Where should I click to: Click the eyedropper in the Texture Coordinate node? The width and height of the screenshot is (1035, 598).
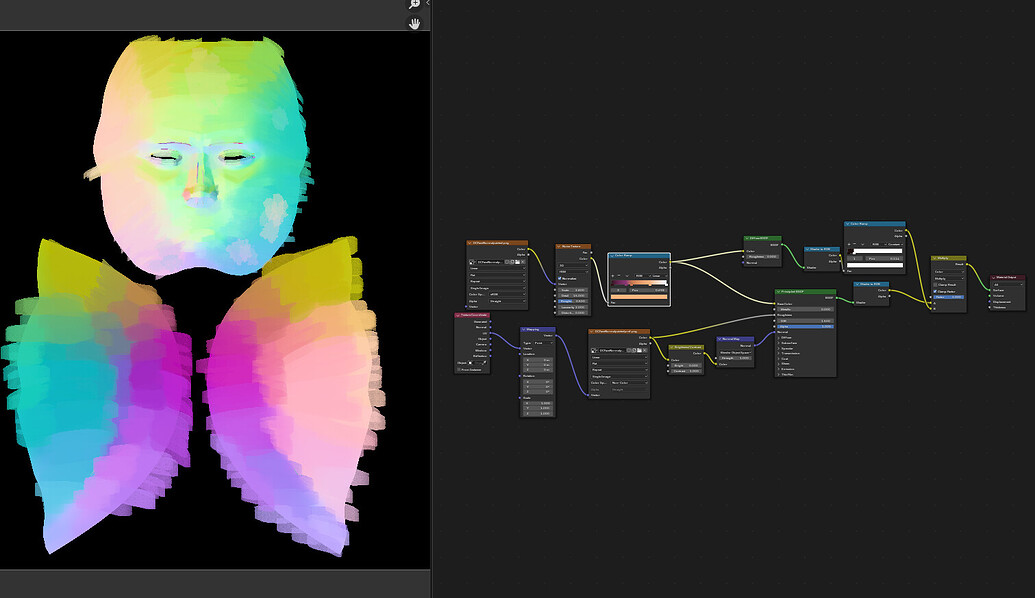[484, 363]
